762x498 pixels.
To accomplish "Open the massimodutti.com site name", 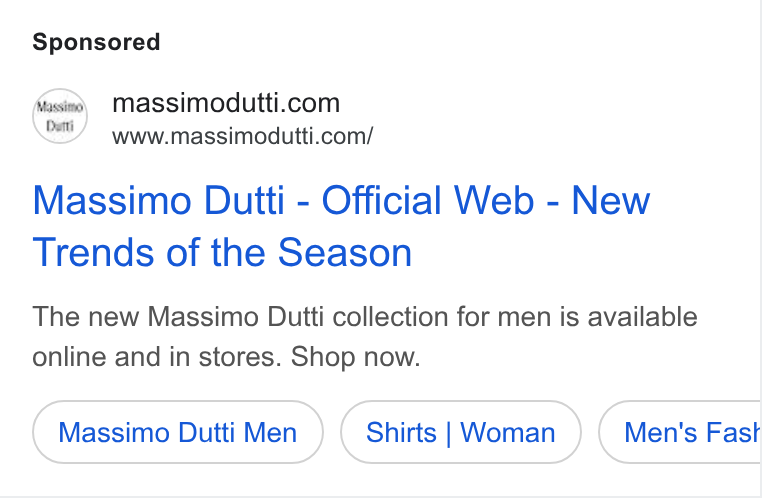I will 226,103.
